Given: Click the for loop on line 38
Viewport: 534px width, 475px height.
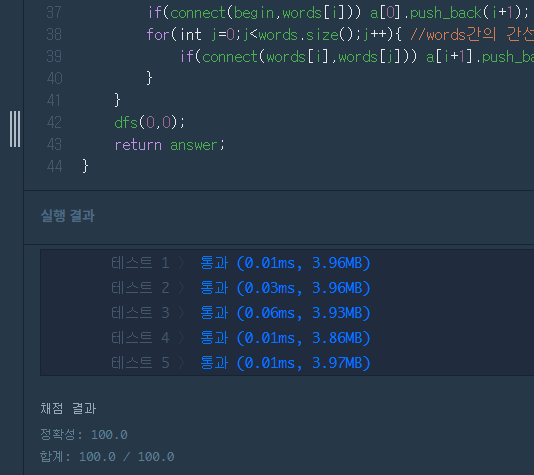Looking at the screenshot, I should click(x=274, y=35).
